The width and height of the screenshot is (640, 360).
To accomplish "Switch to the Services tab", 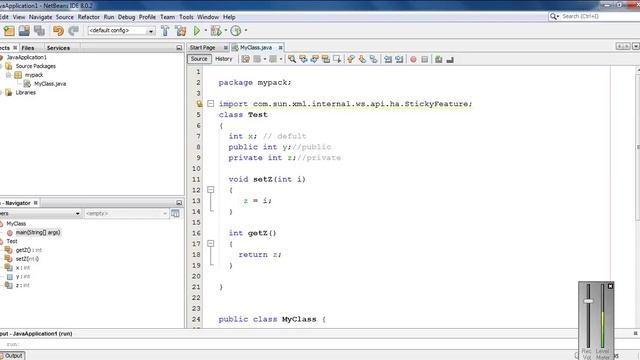I will point(58,48).
